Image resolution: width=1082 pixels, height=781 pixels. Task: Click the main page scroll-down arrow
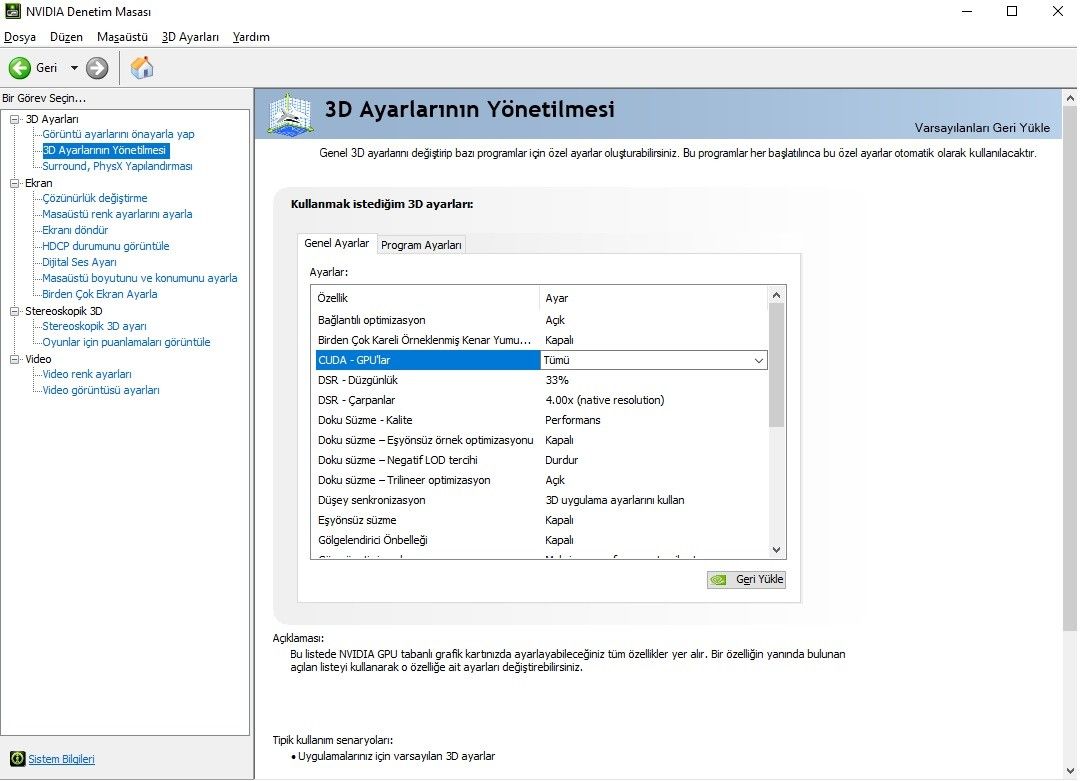pyautogui.click(x=1070, y=771)
